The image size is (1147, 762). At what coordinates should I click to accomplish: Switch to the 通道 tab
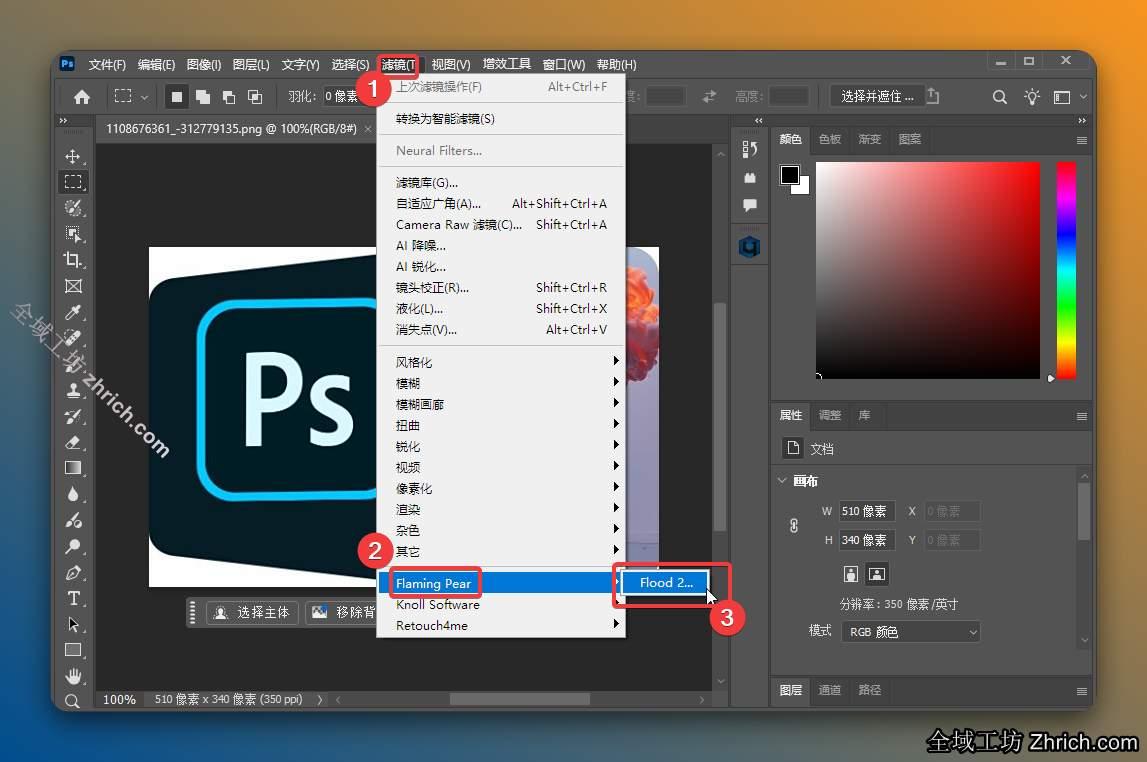[x=830, y=690]
